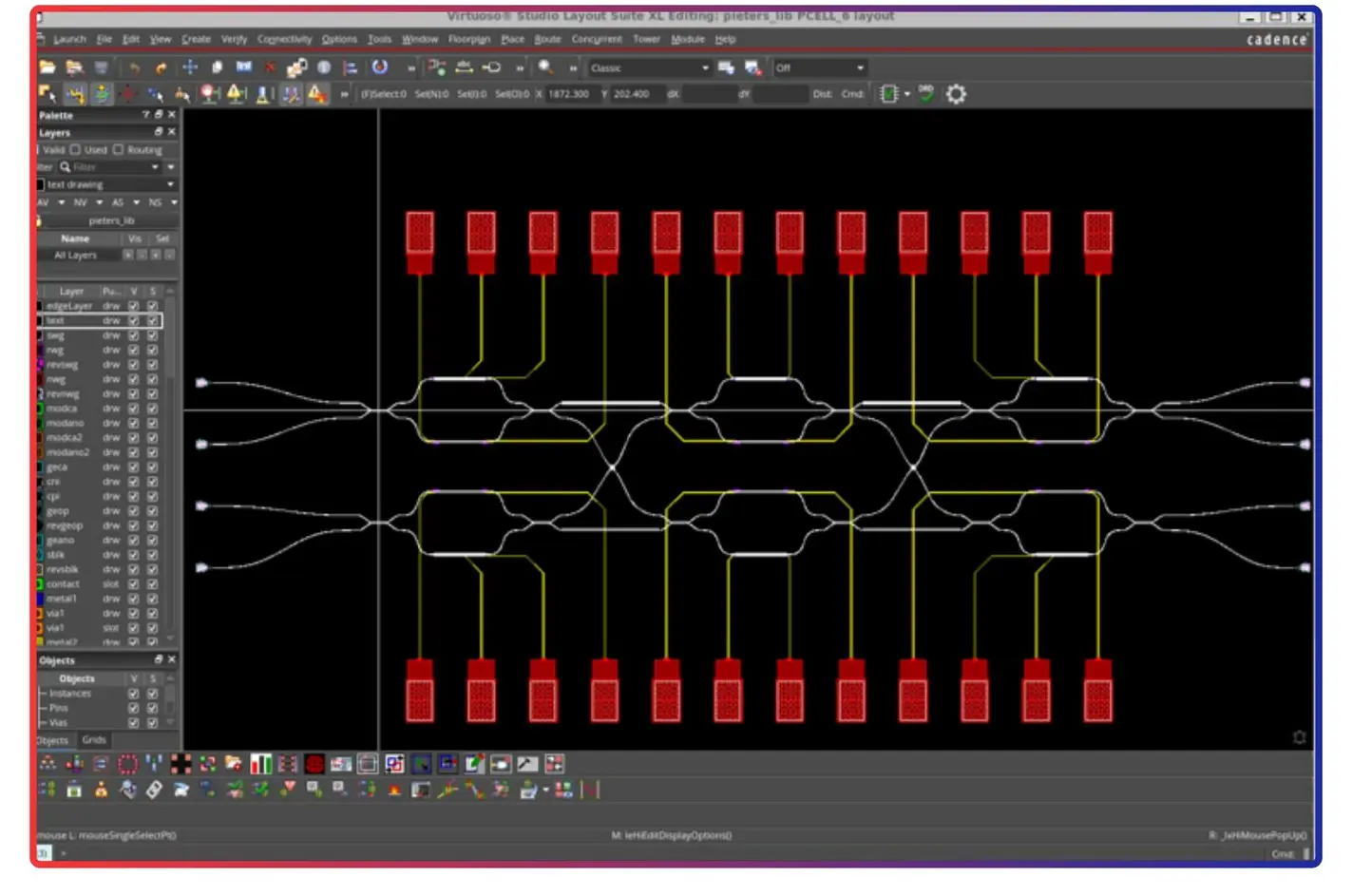Click the folder with red badge in bottom toolbar
The image size is (1352, 896).
point(234,764)
